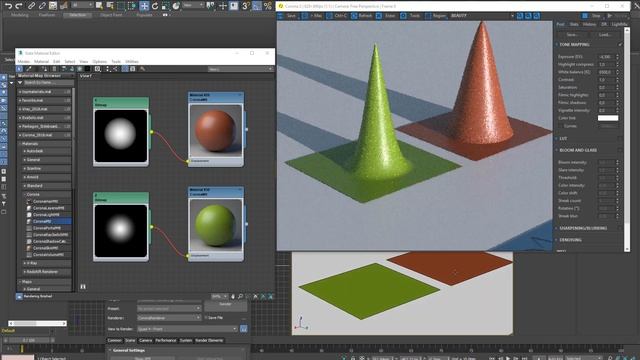
Task: Toggle Window/Crossing selection icon
Action: [132, 6]
